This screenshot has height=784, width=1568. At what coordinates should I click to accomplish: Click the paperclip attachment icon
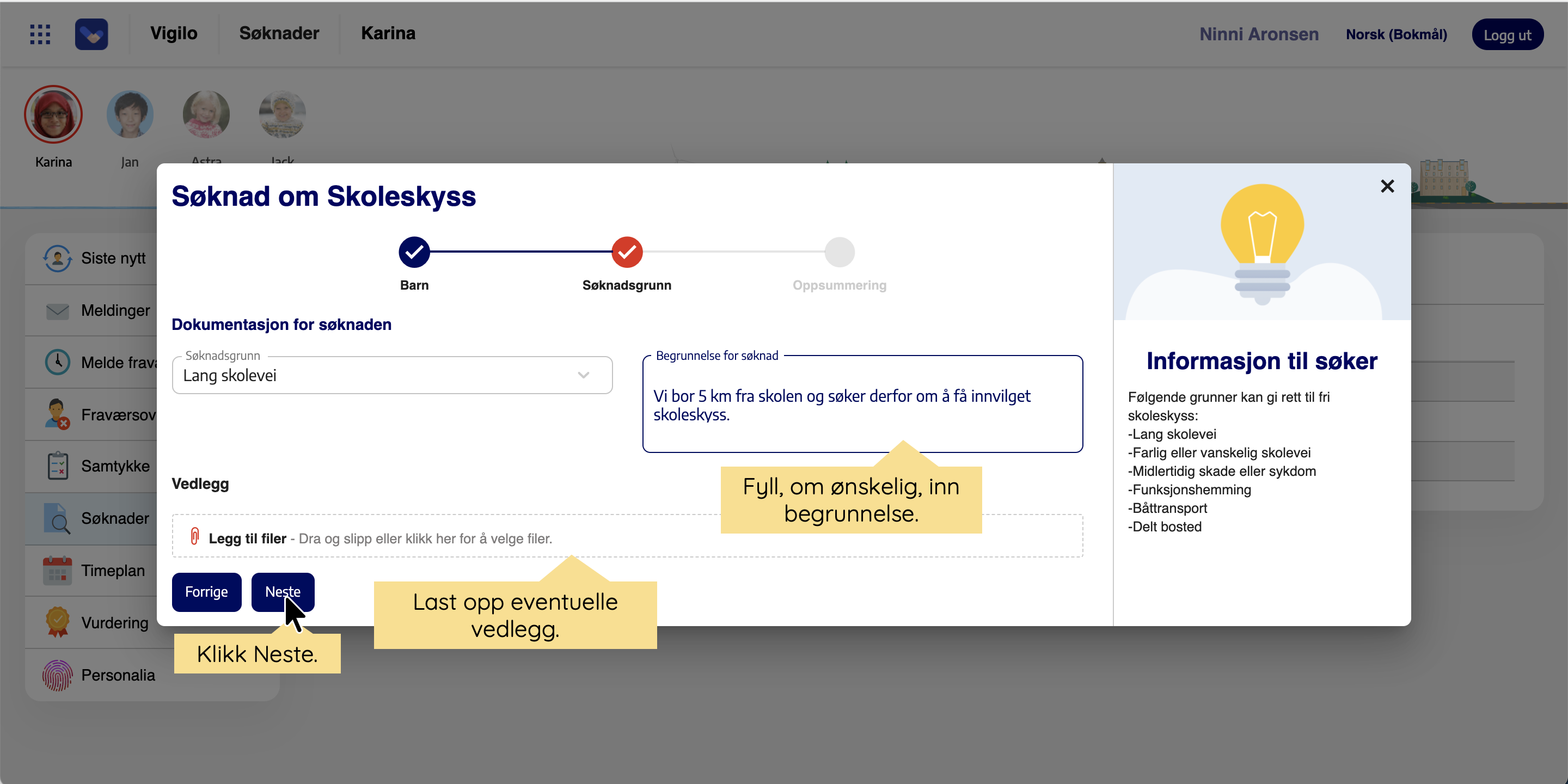point(195,536)
